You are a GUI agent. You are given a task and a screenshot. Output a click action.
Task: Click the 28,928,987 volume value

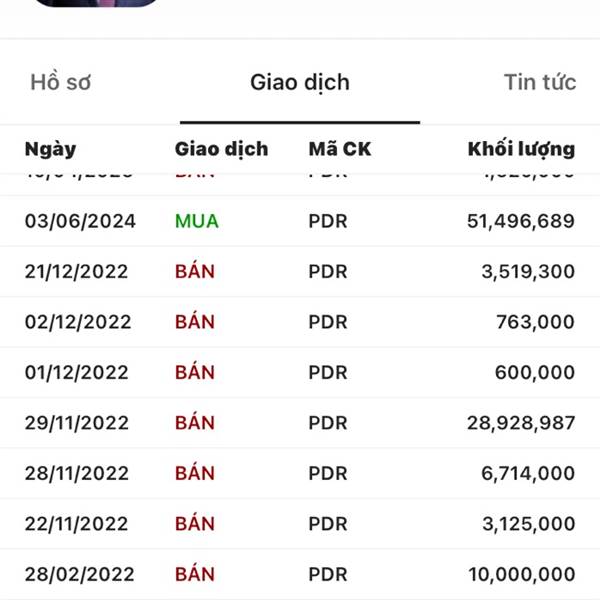[x=520, y=423]
